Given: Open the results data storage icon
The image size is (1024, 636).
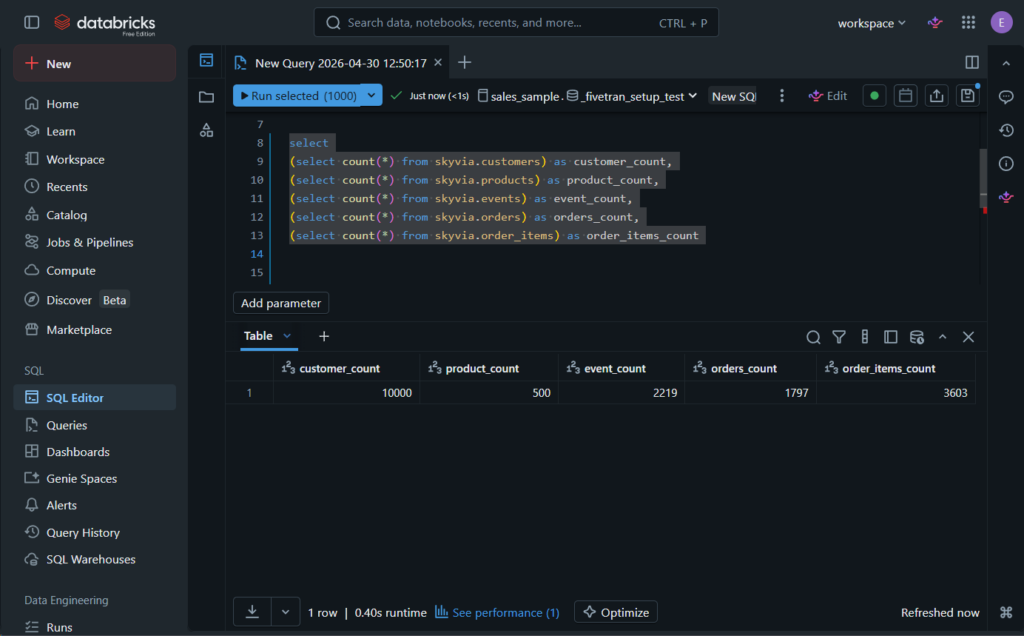Looking at the screenshot, I should point(917,337).
